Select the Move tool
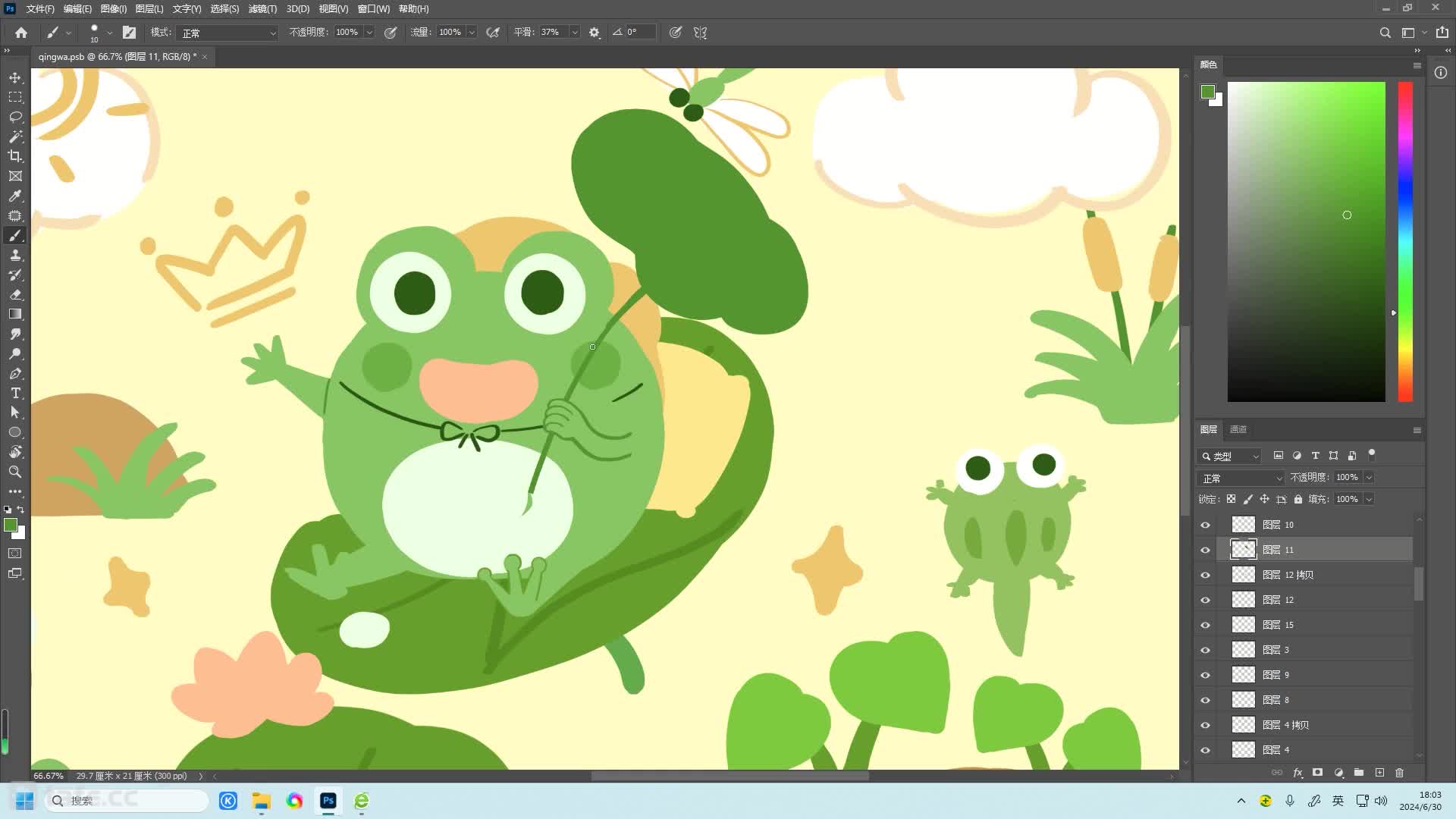This screenshot has width=1456, height=819. point(15,77)
